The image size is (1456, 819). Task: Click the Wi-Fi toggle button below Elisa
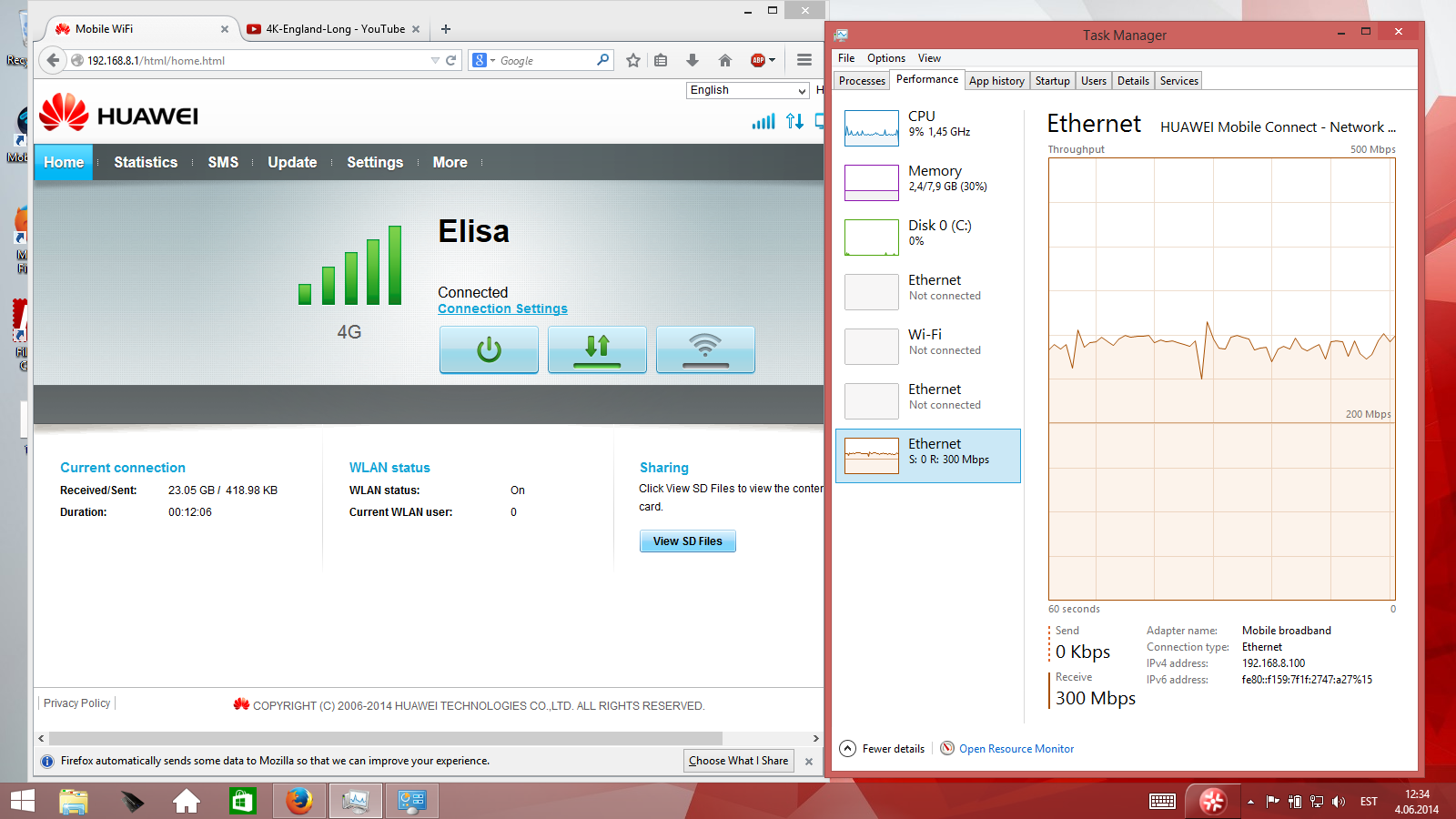705,349
